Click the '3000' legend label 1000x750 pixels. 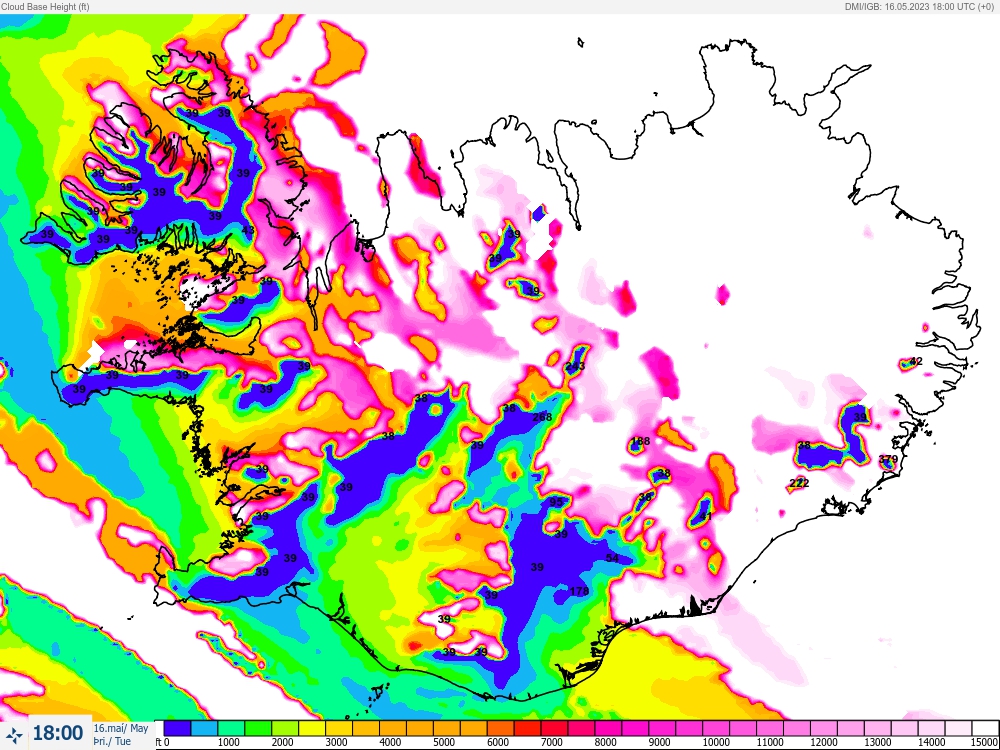336,742
